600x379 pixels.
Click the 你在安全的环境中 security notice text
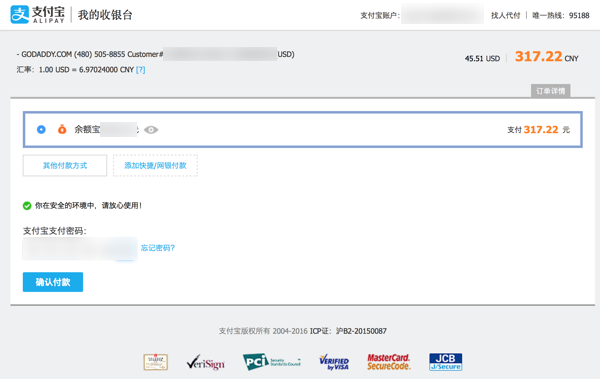(x=88, y=206)
